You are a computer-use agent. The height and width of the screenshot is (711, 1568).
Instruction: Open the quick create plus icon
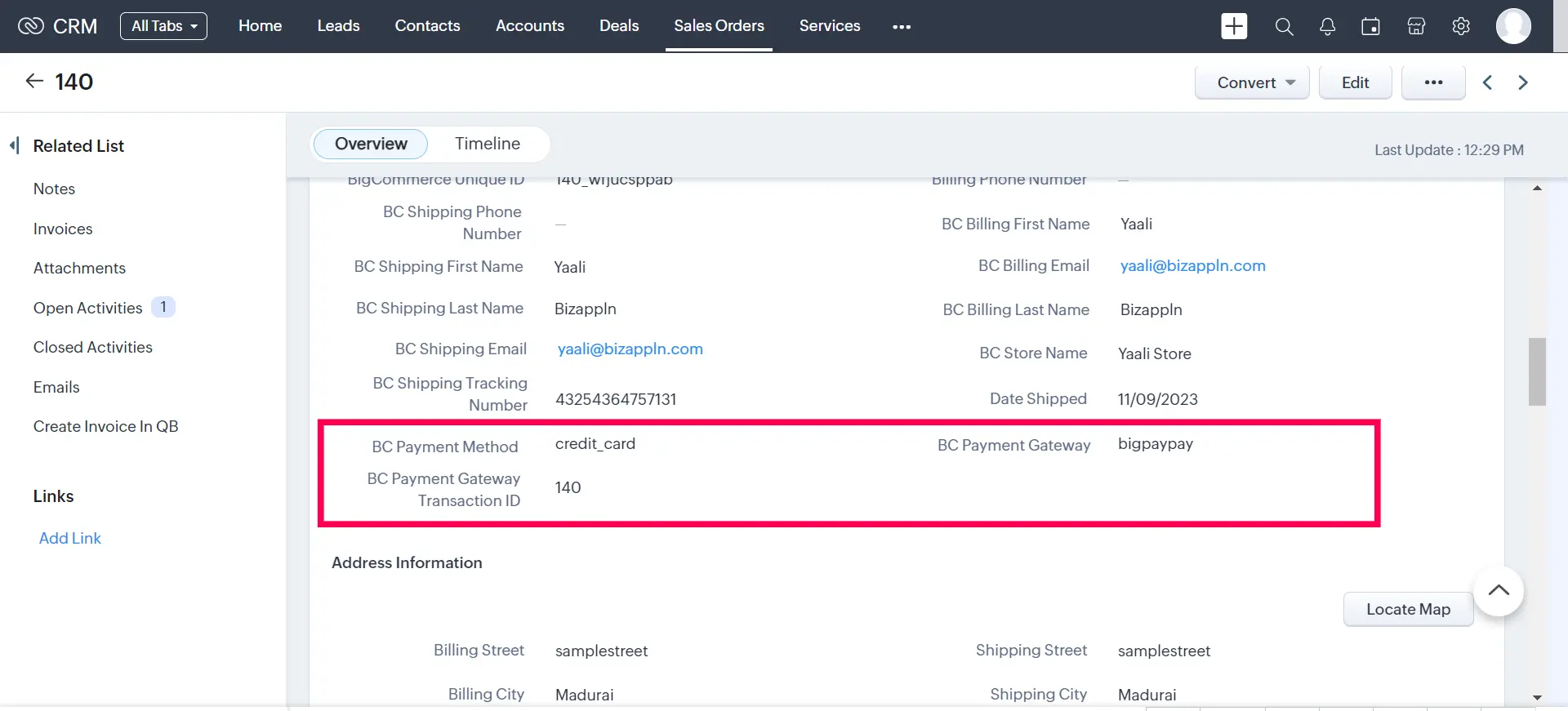pyautogui.click(x=1234, y=26)
